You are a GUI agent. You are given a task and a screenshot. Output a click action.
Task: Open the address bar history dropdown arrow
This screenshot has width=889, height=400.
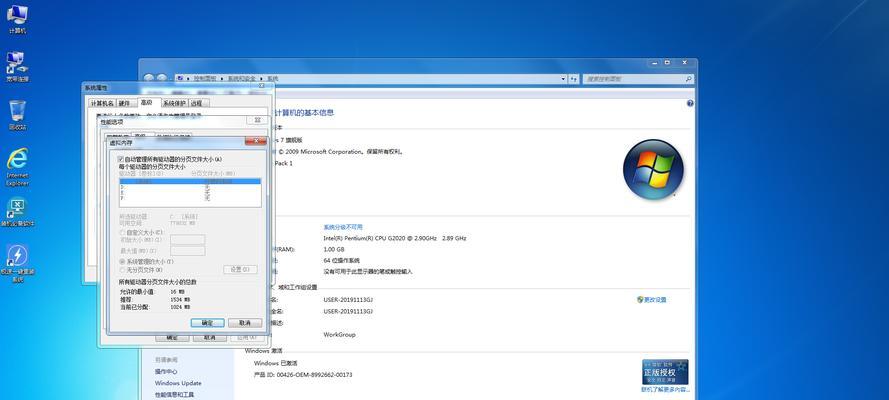click(563, 79)
